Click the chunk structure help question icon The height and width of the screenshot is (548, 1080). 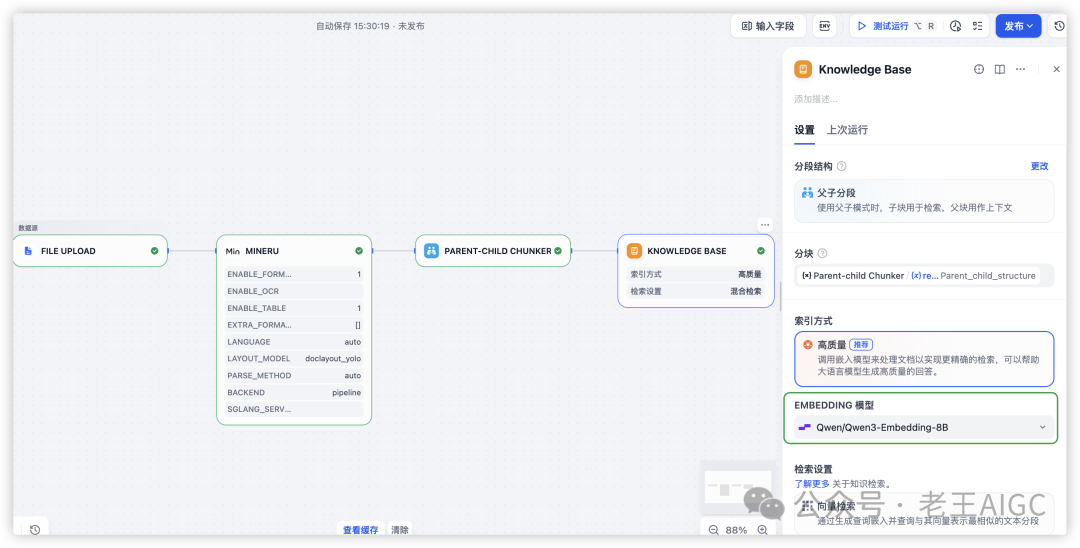tap(842, 167)
